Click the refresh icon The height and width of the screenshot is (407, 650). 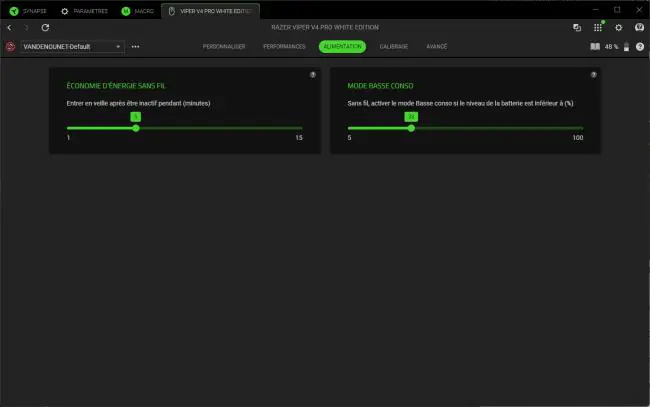coord(45,28)
